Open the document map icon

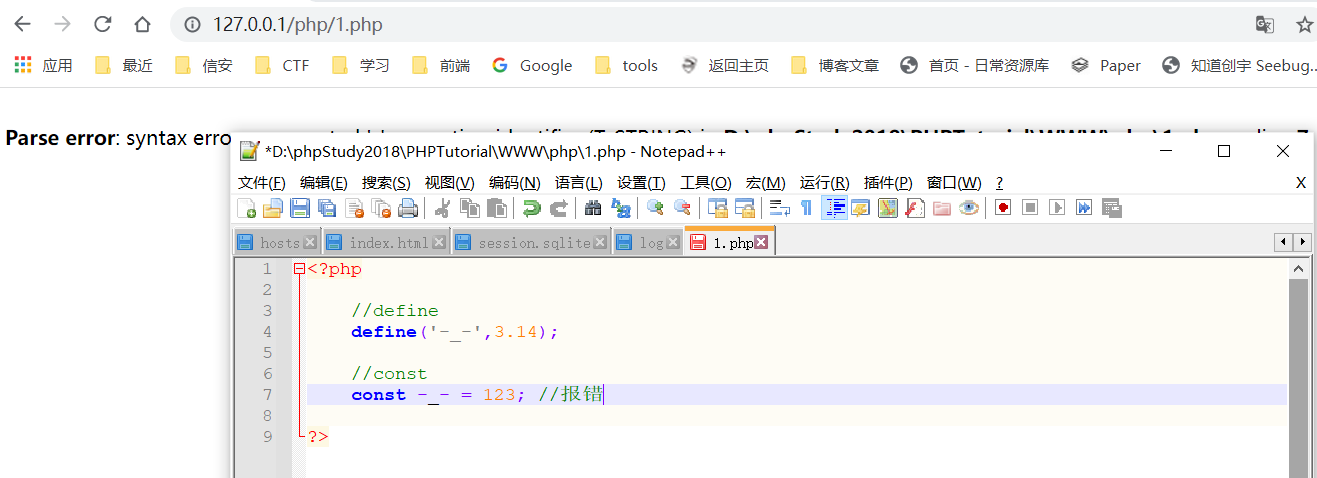(x=888, y=208)
